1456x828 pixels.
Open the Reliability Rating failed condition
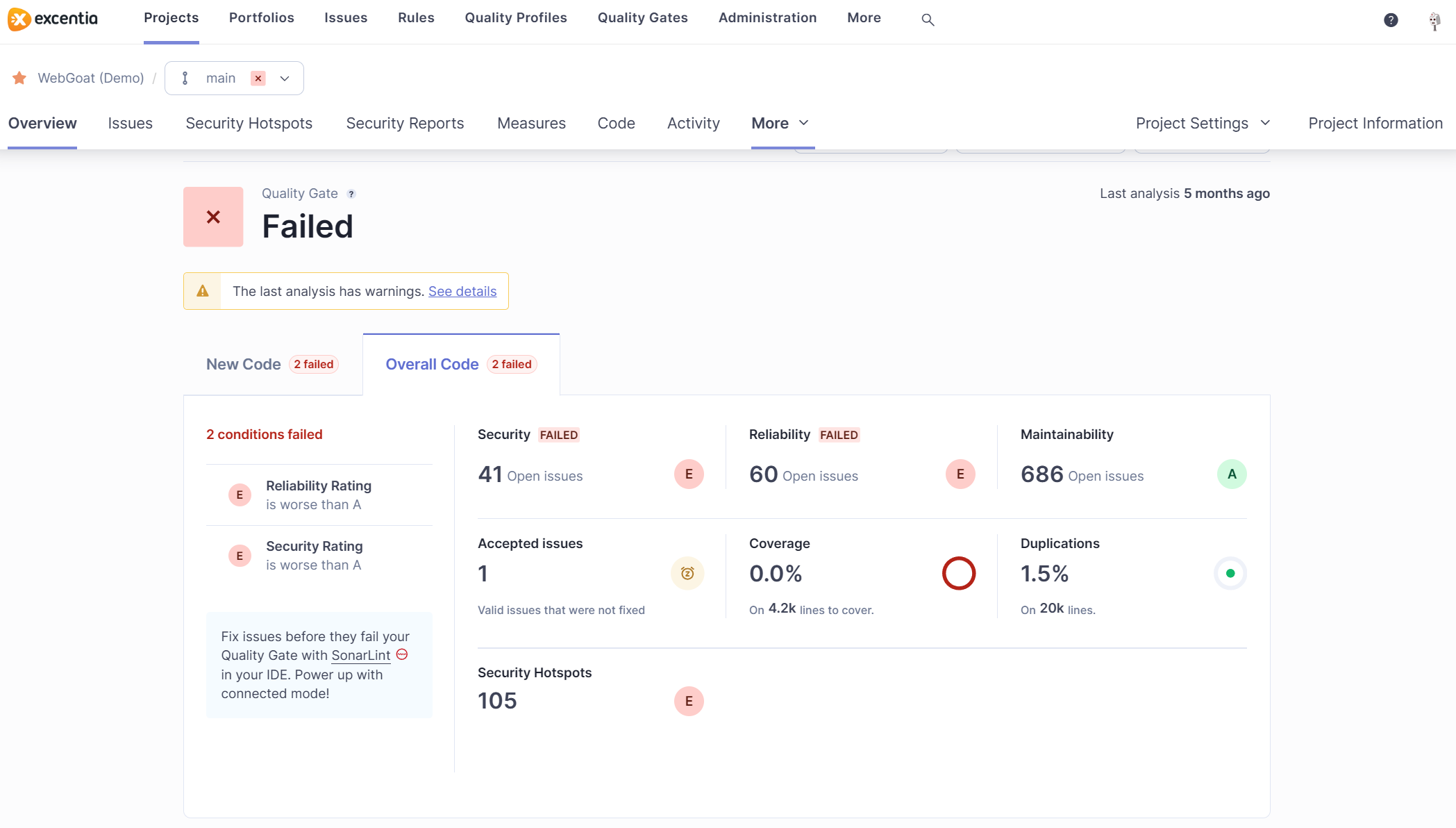[319, 495]
